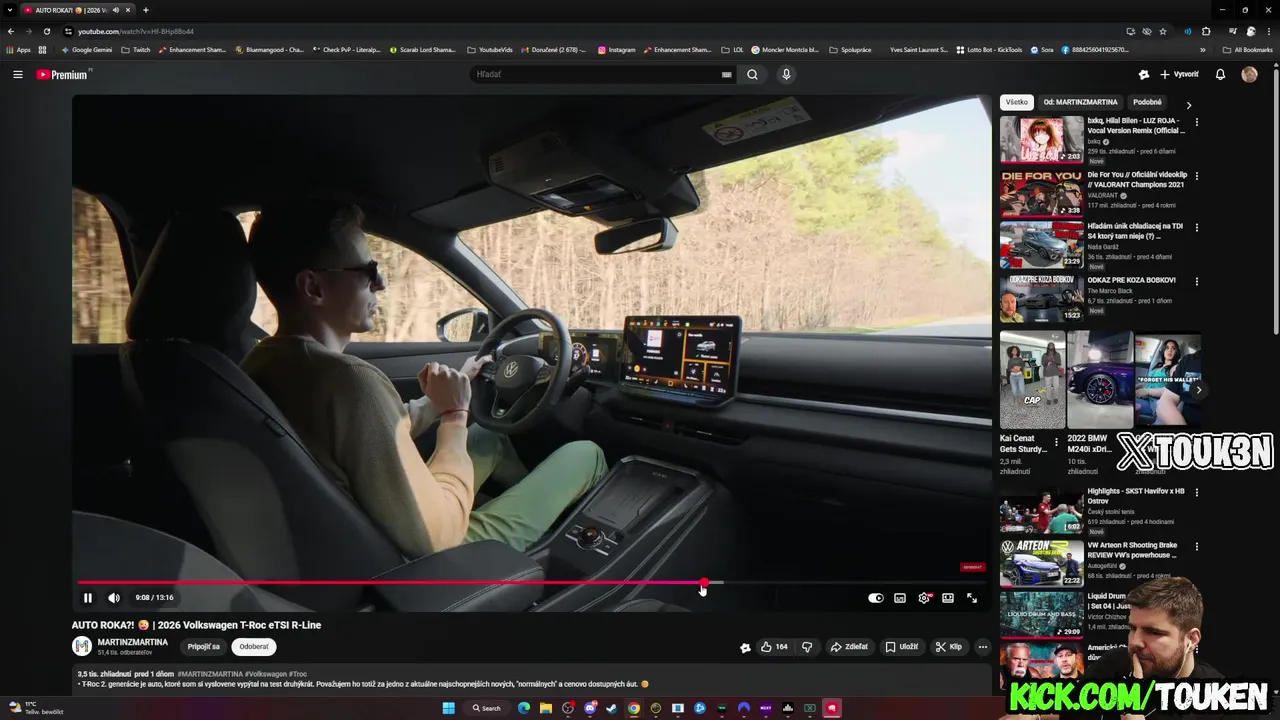This screenshot has width=1280, height=720.
Task: Open options menu for LUZ ROJA video
Action: (x=1197, y=123)
